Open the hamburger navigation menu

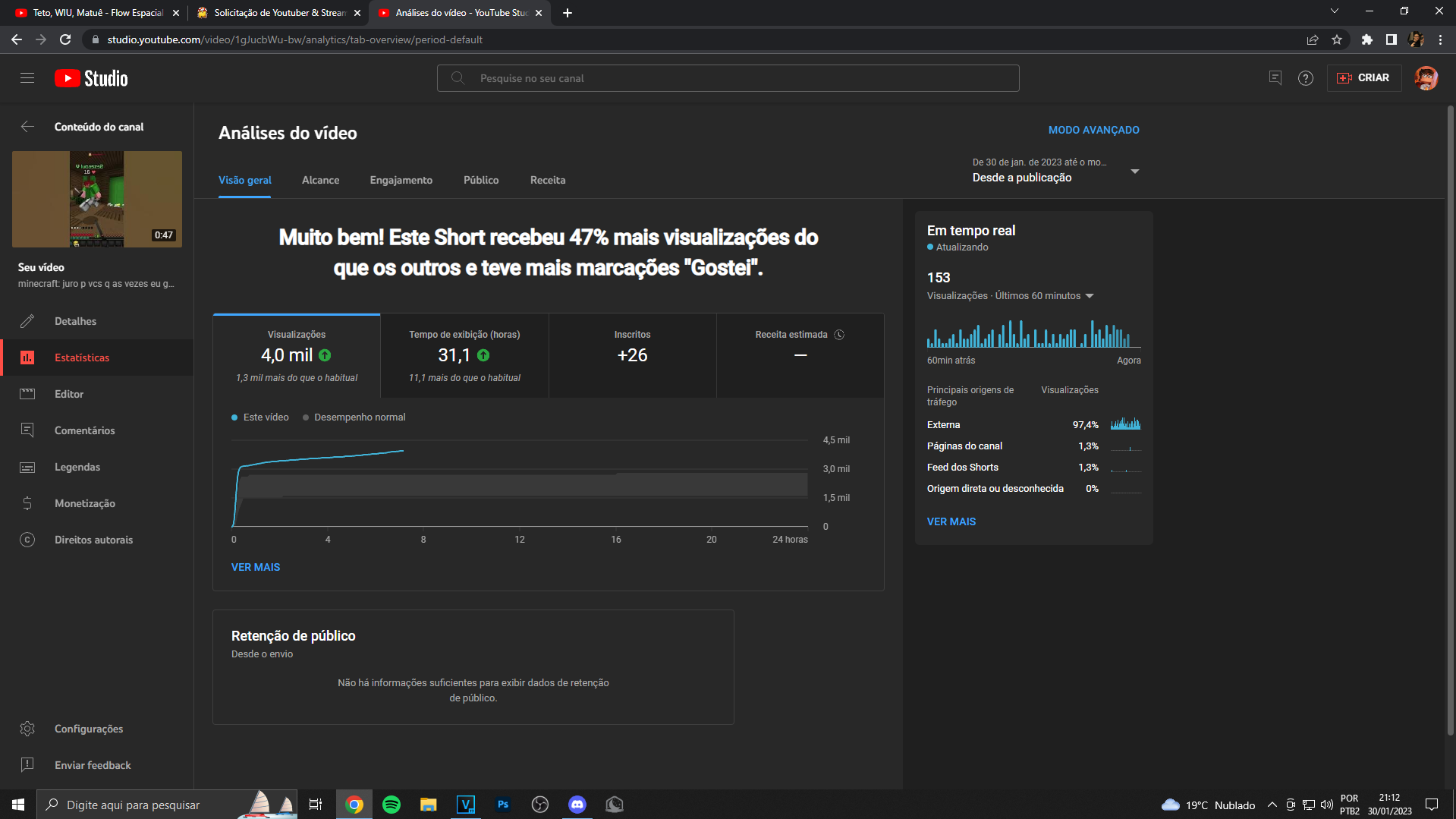click(27, 78)
